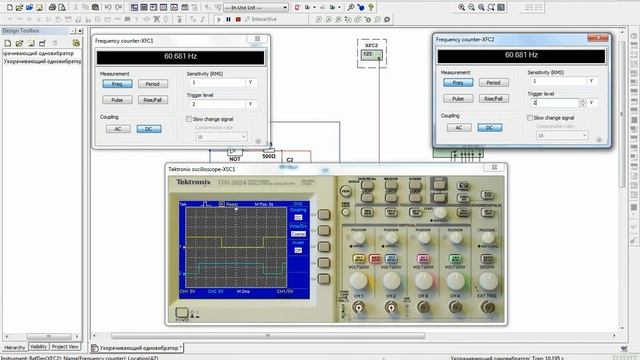Click the CH1 Volts/Div knob on oscilloscope
This screenshot has height=360, width=640.
pos(358,281)
